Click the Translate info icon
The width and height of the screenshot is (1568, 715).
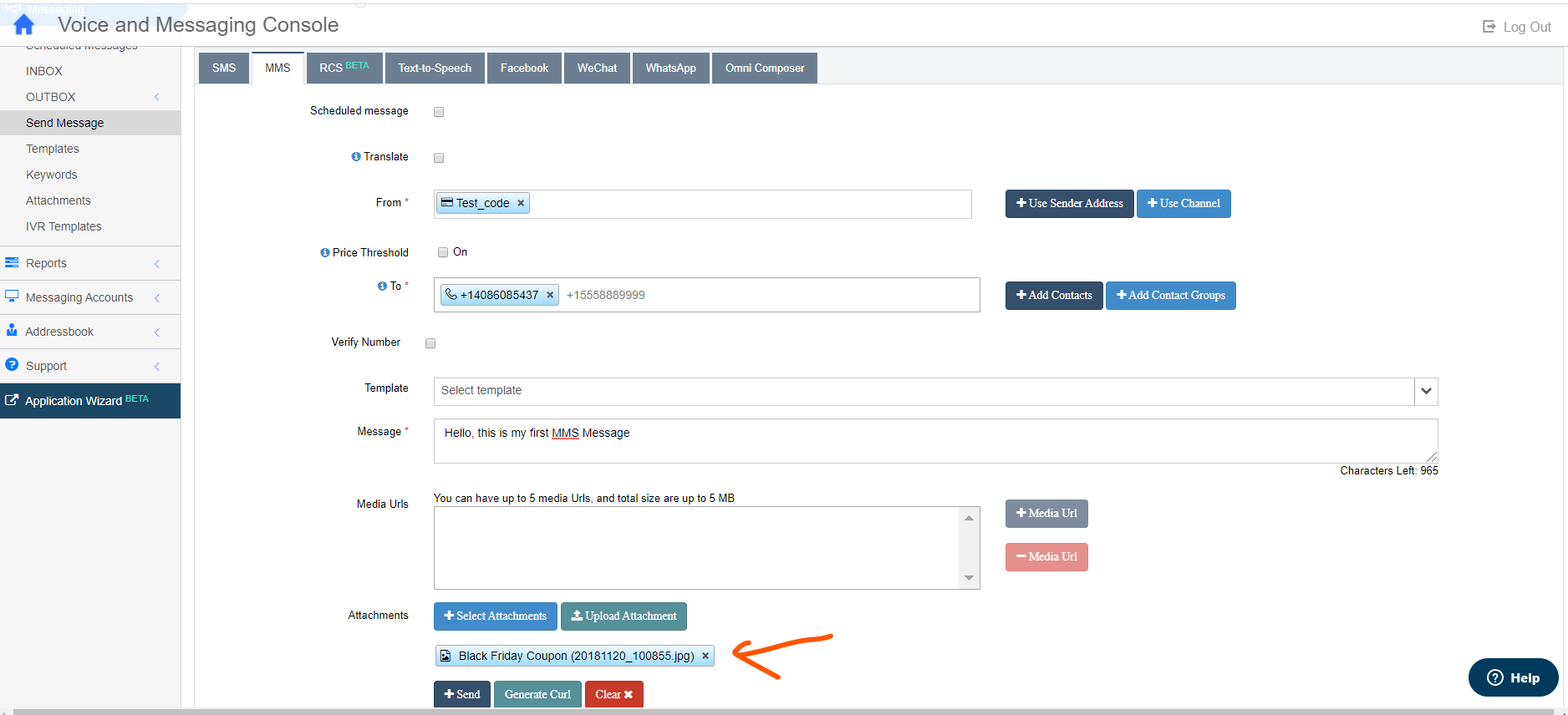(x=356, y=156)
